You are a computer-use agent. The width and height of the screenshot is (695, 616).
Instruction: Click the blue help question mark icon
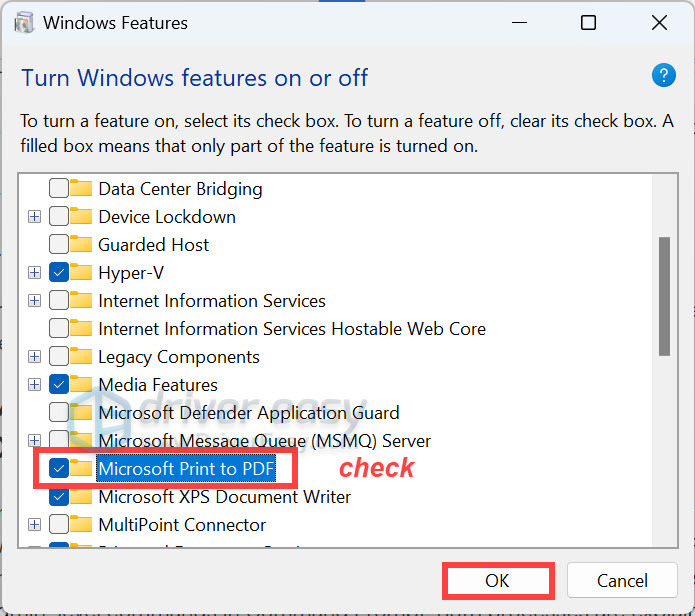pos(663,75)
